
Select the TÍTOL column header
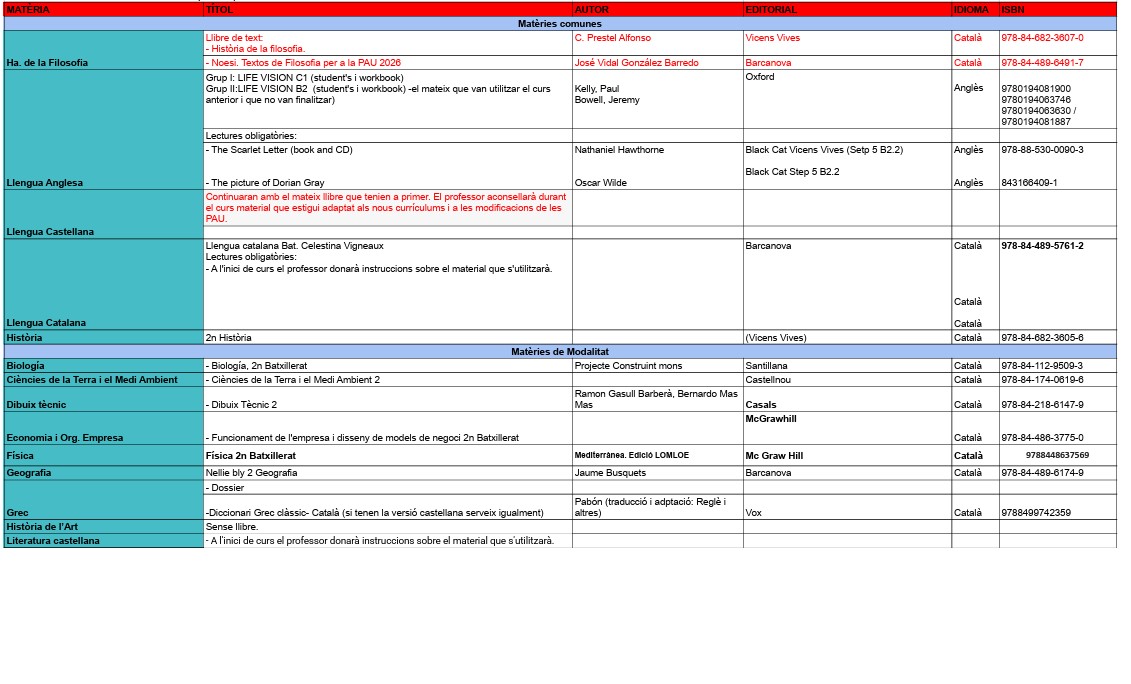point(219,10)
